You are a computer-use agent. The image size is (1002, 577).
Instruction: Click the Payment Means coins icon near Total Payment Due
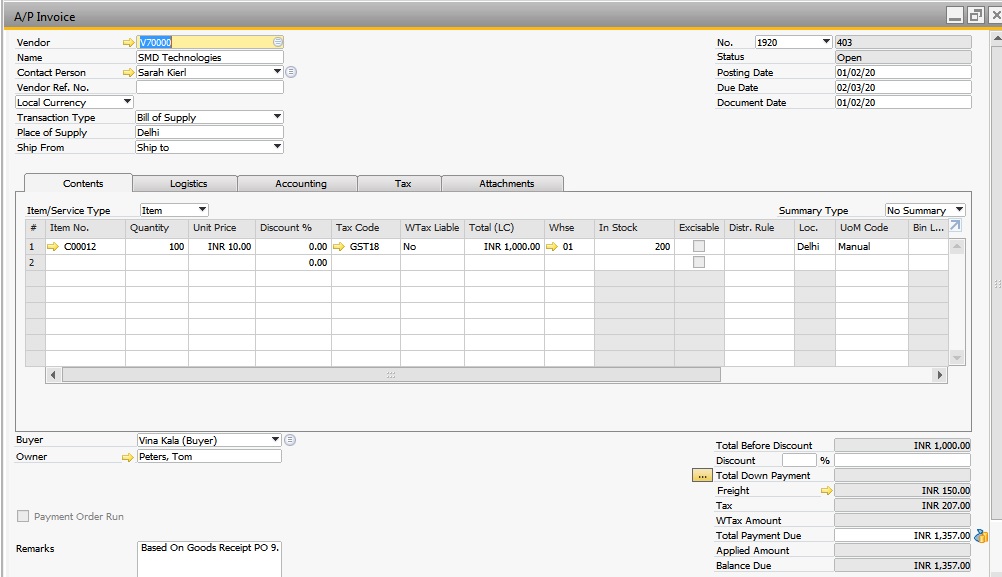(x=979, y=536)
